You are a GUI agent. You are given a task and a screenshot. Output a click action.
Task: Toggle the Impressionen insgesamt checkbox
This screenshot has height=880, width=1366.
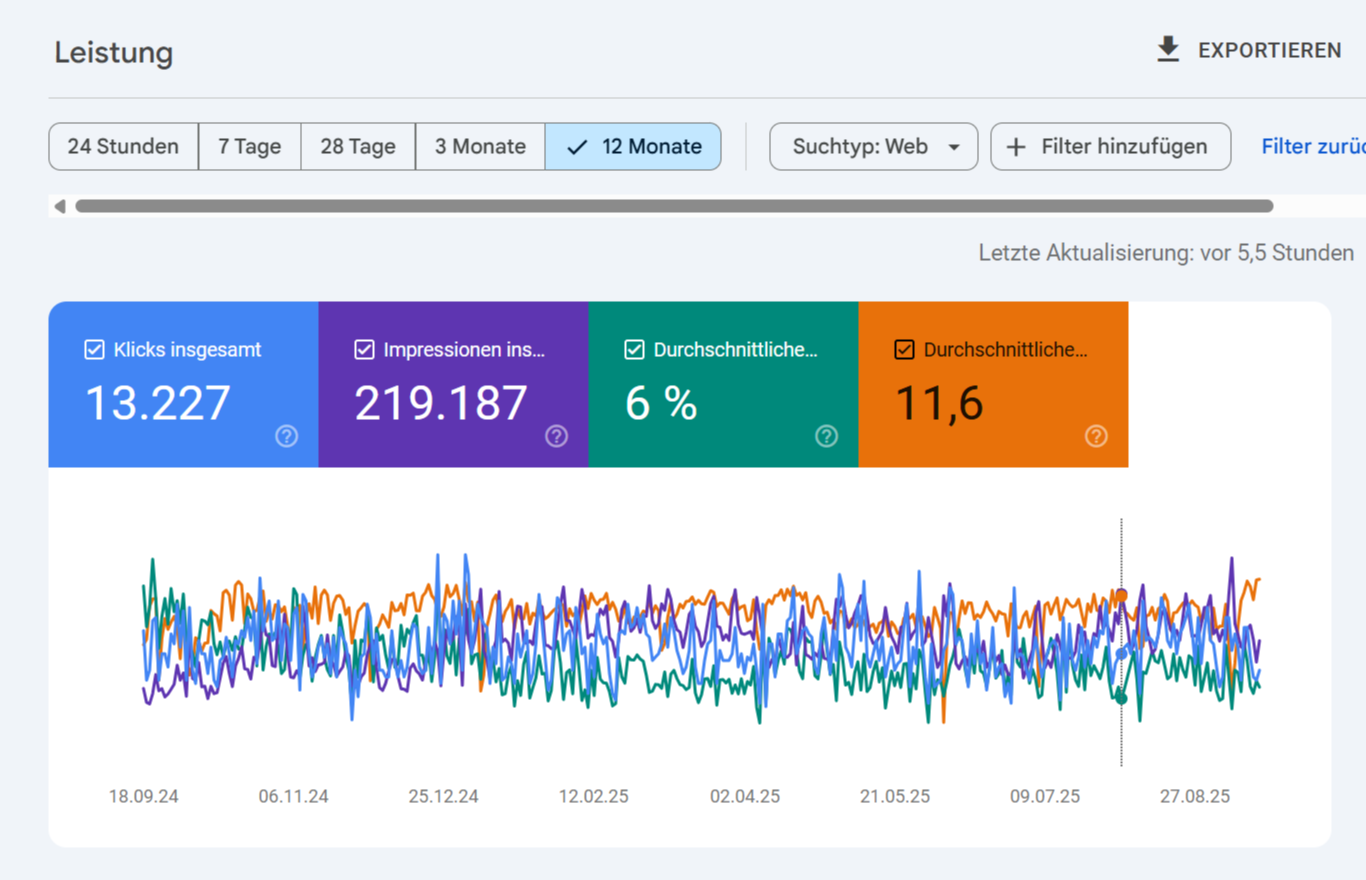[364, 350]
